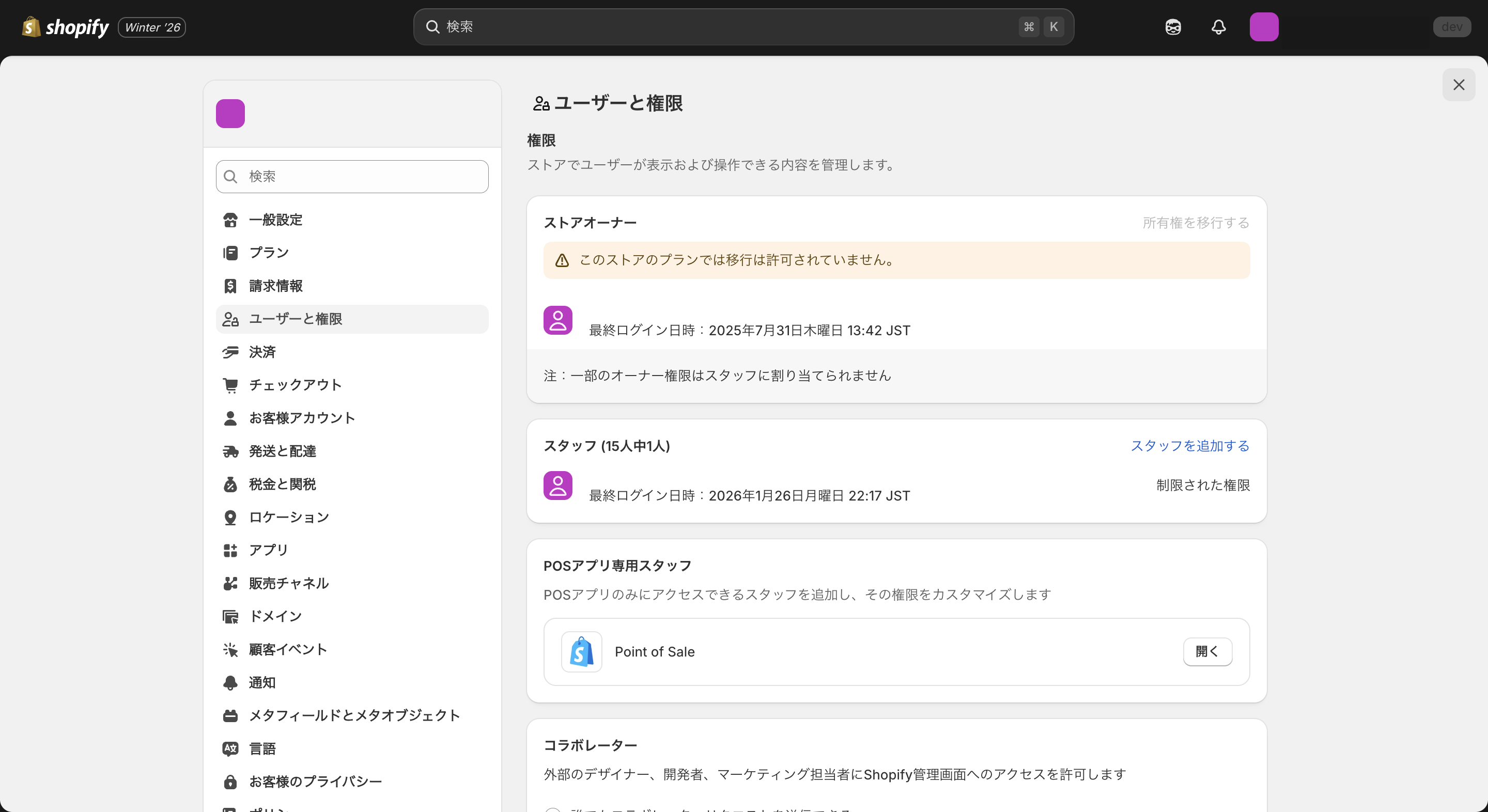This screenshot has height=812, width=1488.
Task: Open the account avatar at top right
Action: click(x=1264, y=26)
